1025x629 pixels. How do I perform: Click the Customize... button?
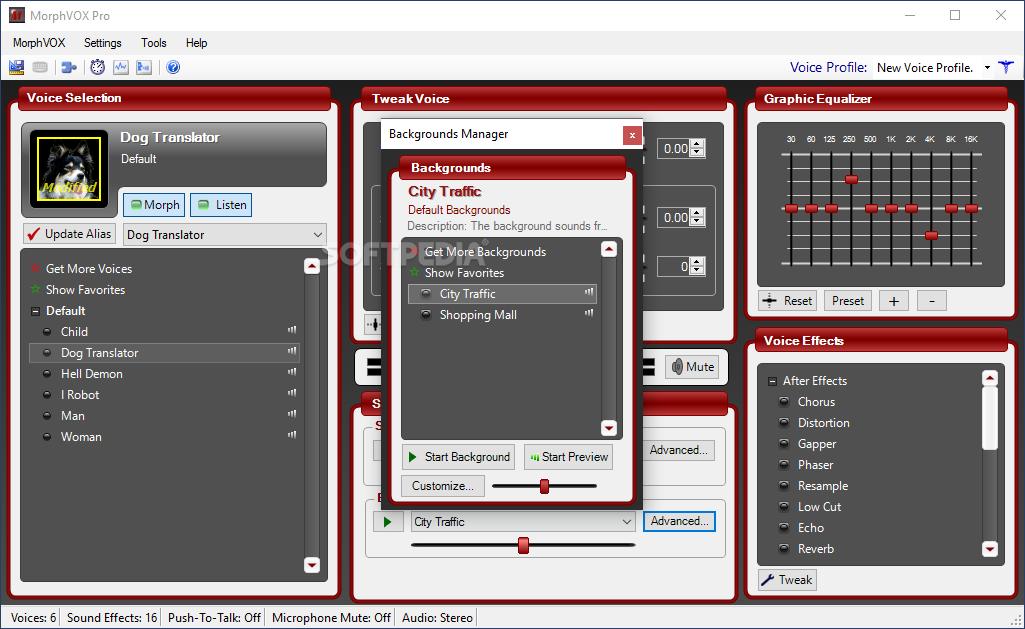pos(443,486)
